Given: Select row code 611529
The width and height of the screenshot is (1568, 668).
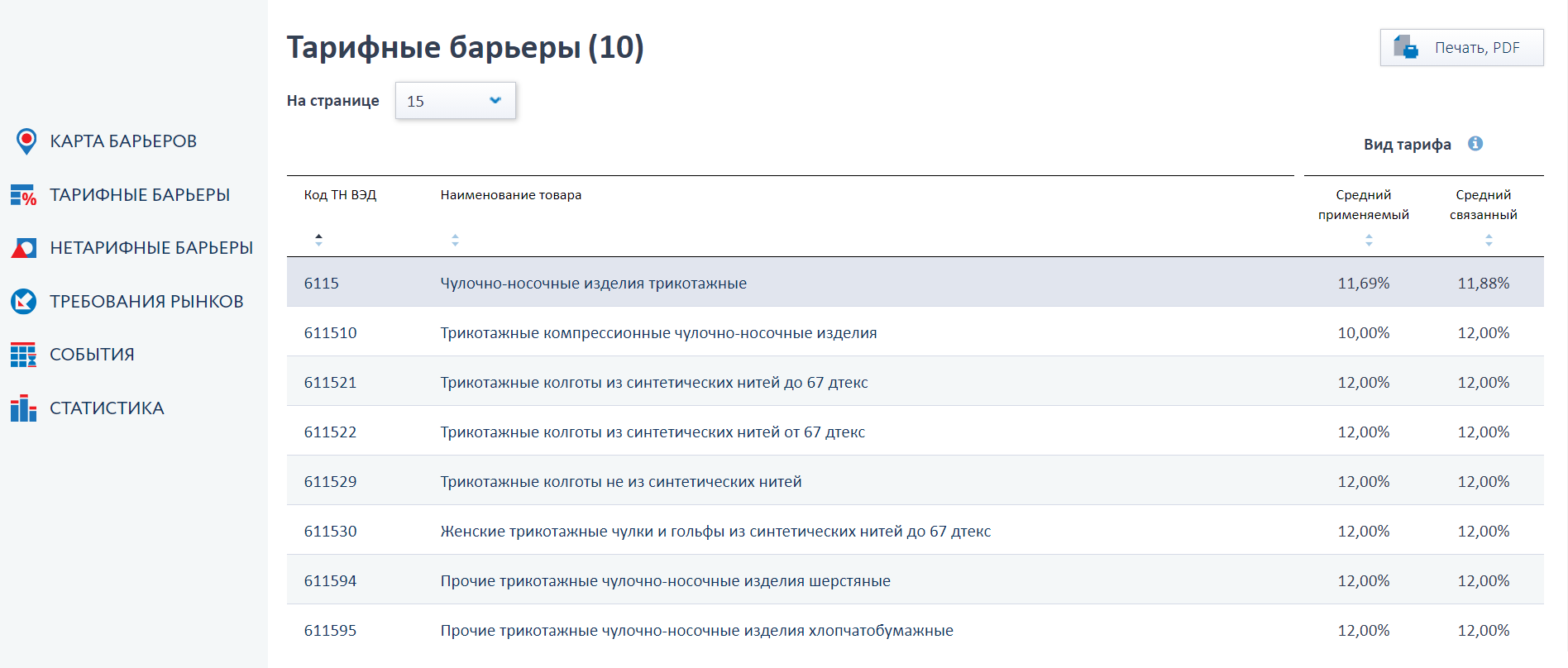Looking at the screenshot, I should (331, 482).
